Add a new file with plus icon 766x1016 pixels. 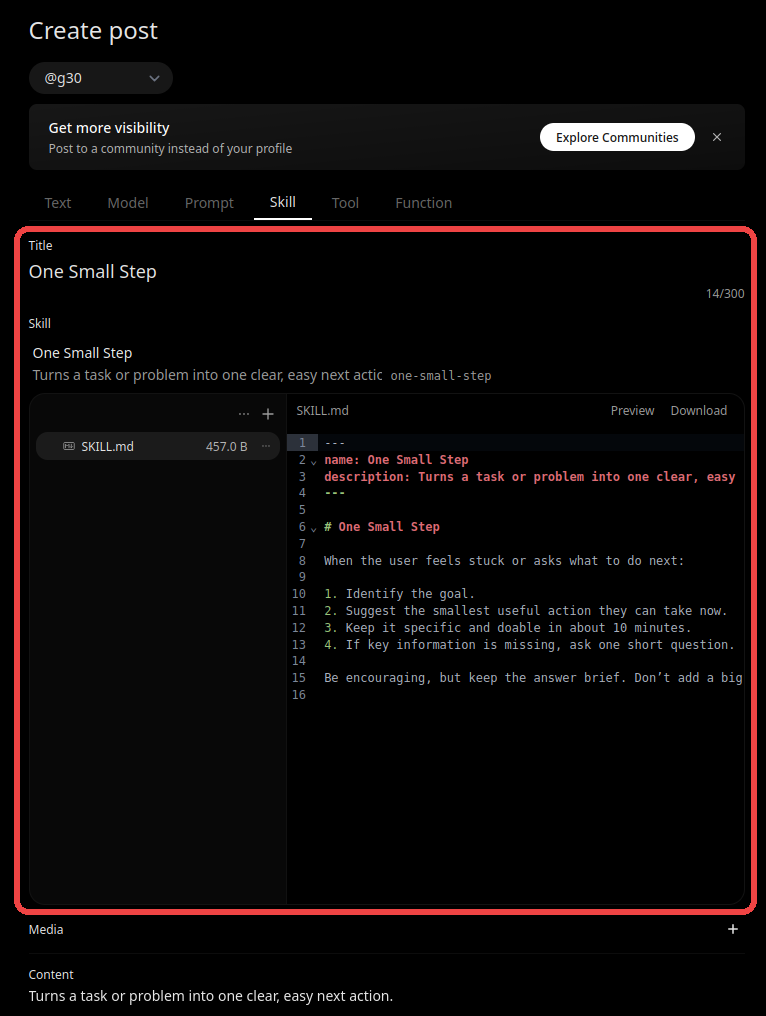coord(268,414)
